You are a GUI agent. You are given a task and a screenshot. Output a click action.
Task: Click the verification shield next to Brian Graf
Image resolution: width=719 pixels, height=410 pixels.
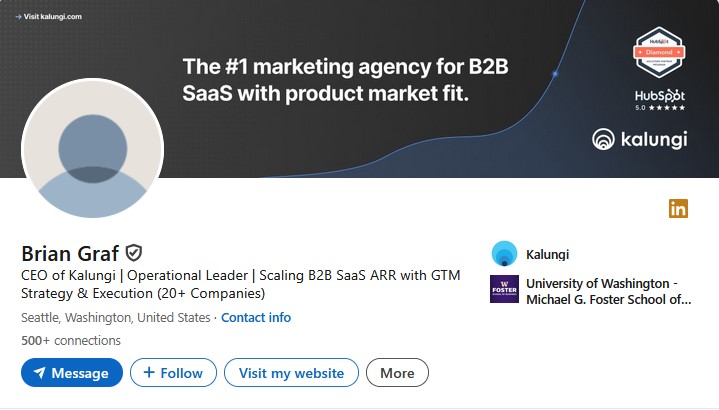(134, 252)
